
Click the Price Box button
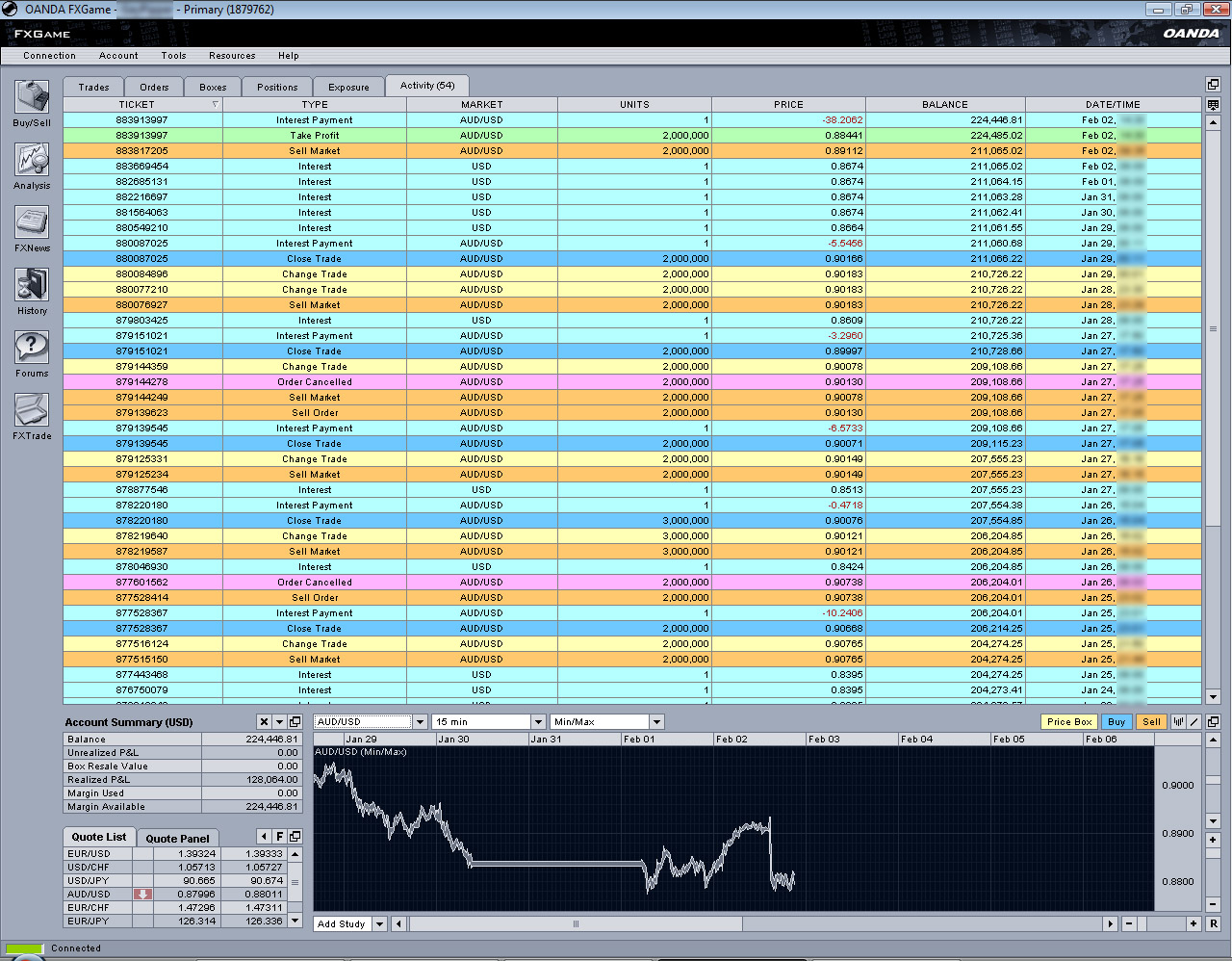point(1069,721)
